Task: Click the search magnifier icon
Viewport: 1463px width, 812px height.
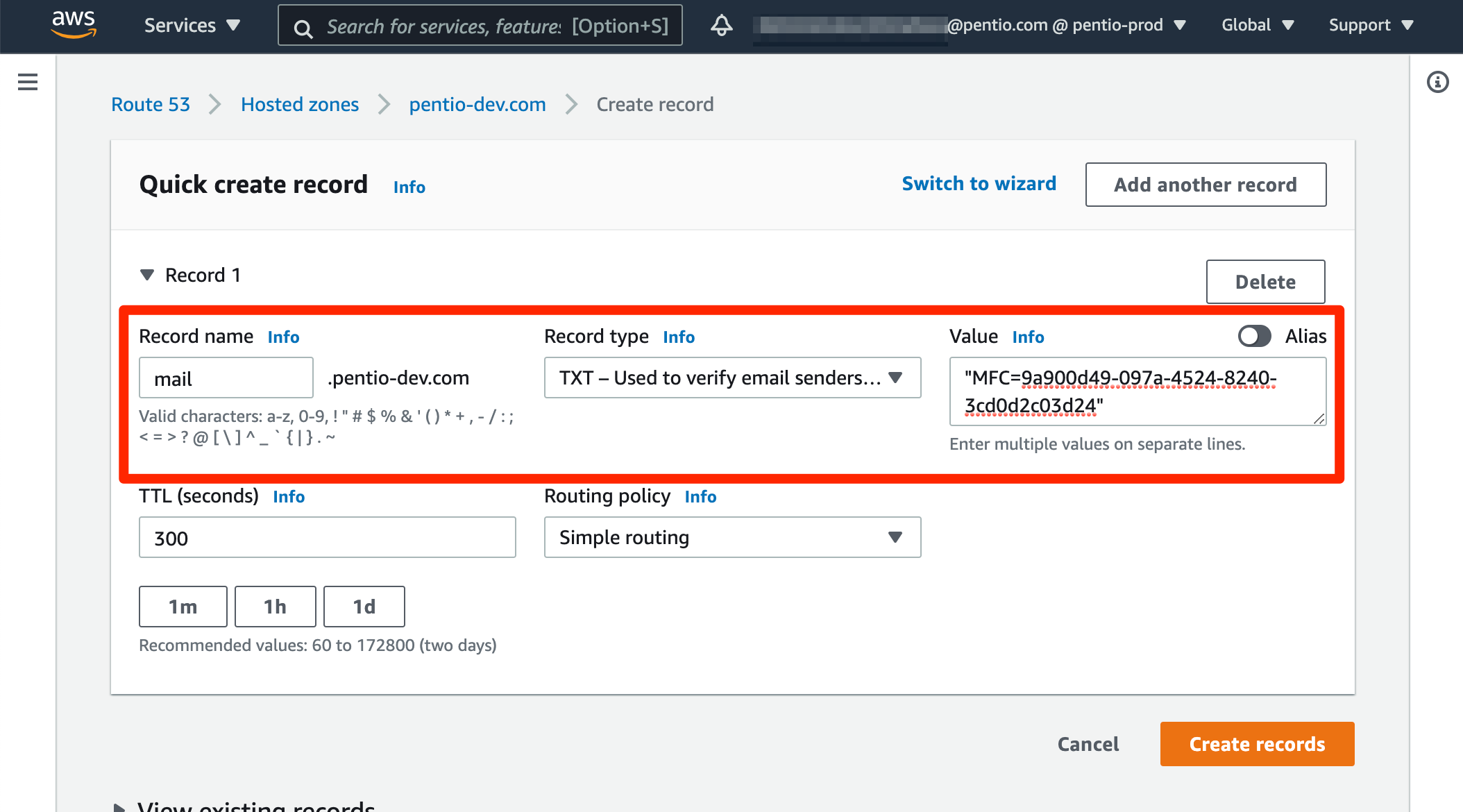Action: [303, 28]
